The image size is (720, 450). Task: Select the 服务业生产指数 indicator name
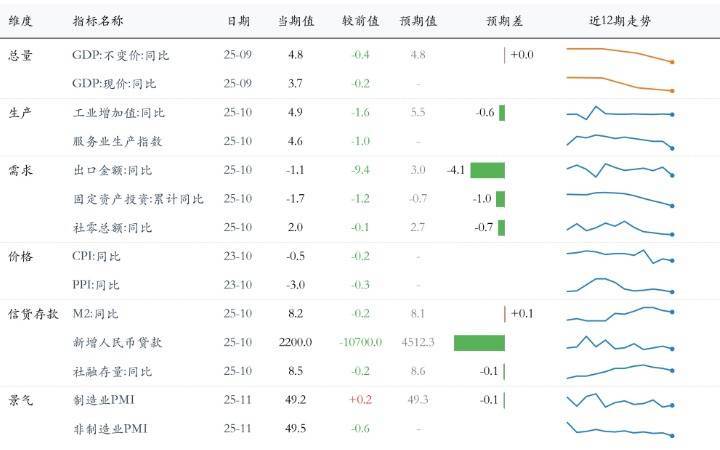(x=118, y=141)
